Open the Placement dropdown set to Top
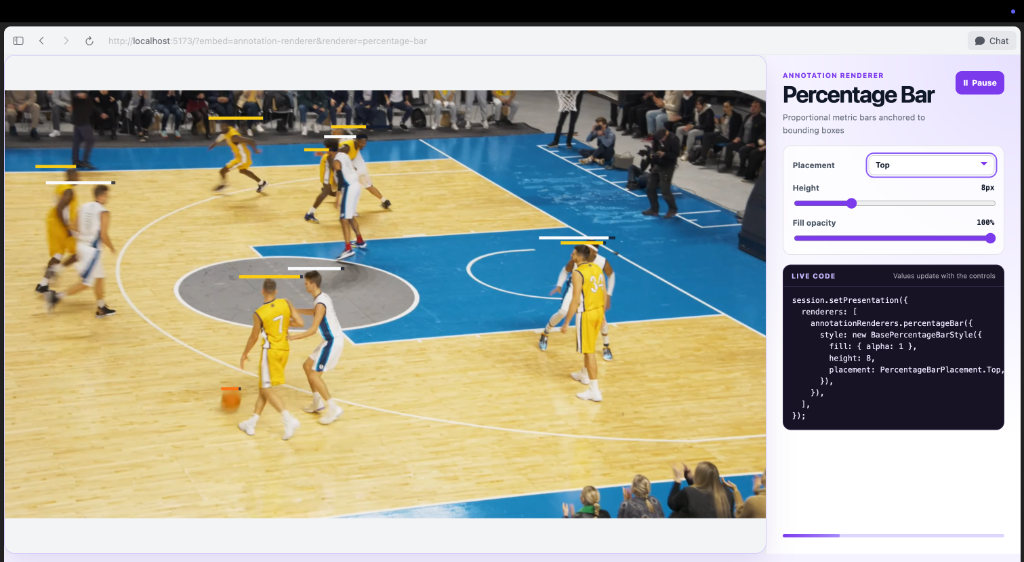 click(x=931, y=165)
